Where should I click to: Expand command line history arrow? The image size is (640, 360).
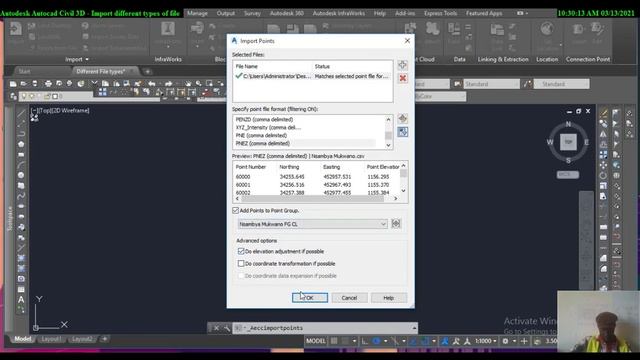click(414, 328)
